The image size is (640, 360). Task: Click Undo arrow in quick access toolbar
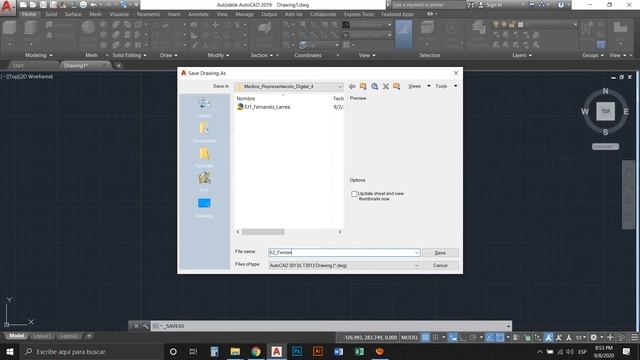[93, 5]
